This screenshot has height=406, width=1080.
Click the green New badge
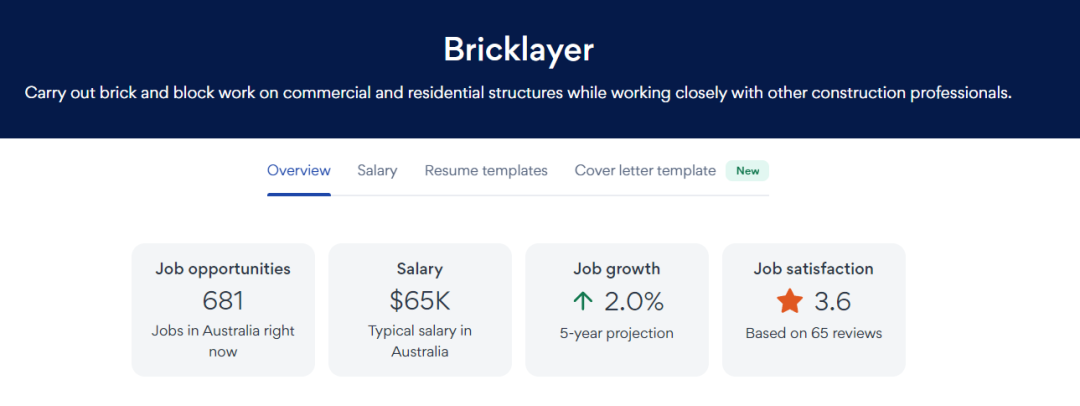tap(747, 170)
